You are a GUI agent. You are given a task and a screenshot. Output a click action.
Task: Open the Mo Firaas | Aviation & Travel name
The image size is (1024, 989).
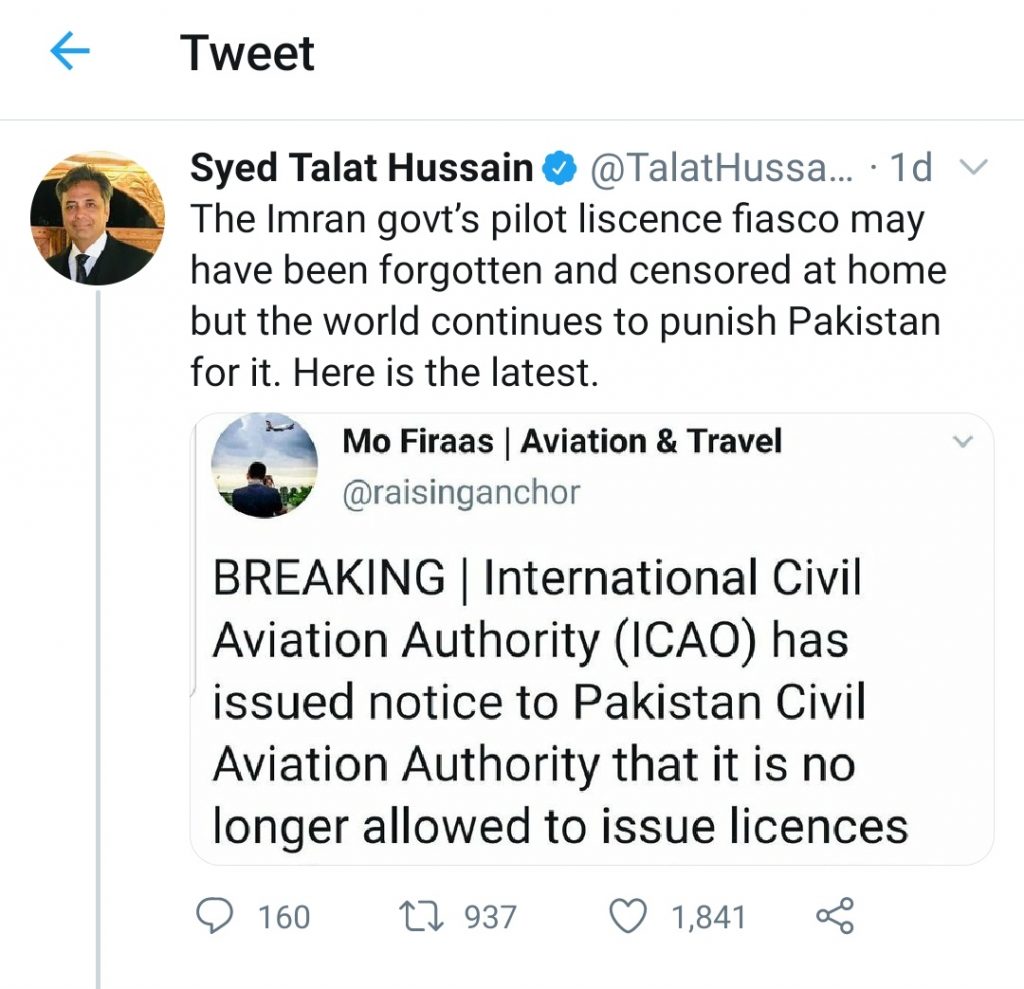[x=562, y=441]
